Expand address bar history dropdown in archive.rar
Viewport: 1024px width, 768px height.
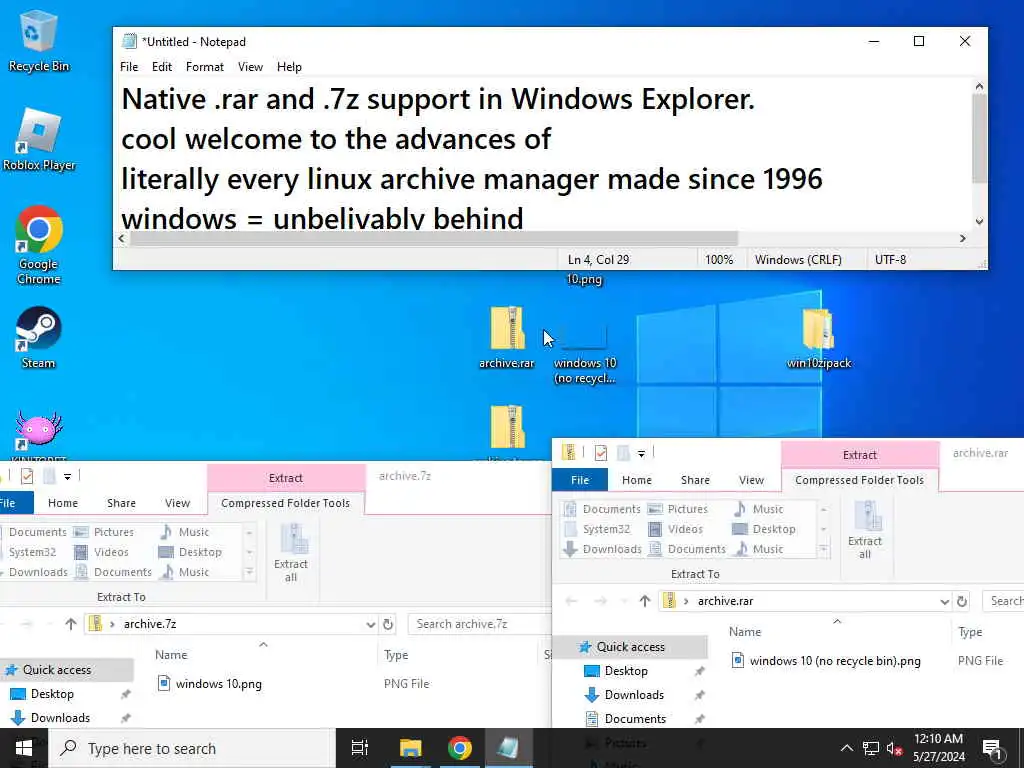click(x=944, y=601)
